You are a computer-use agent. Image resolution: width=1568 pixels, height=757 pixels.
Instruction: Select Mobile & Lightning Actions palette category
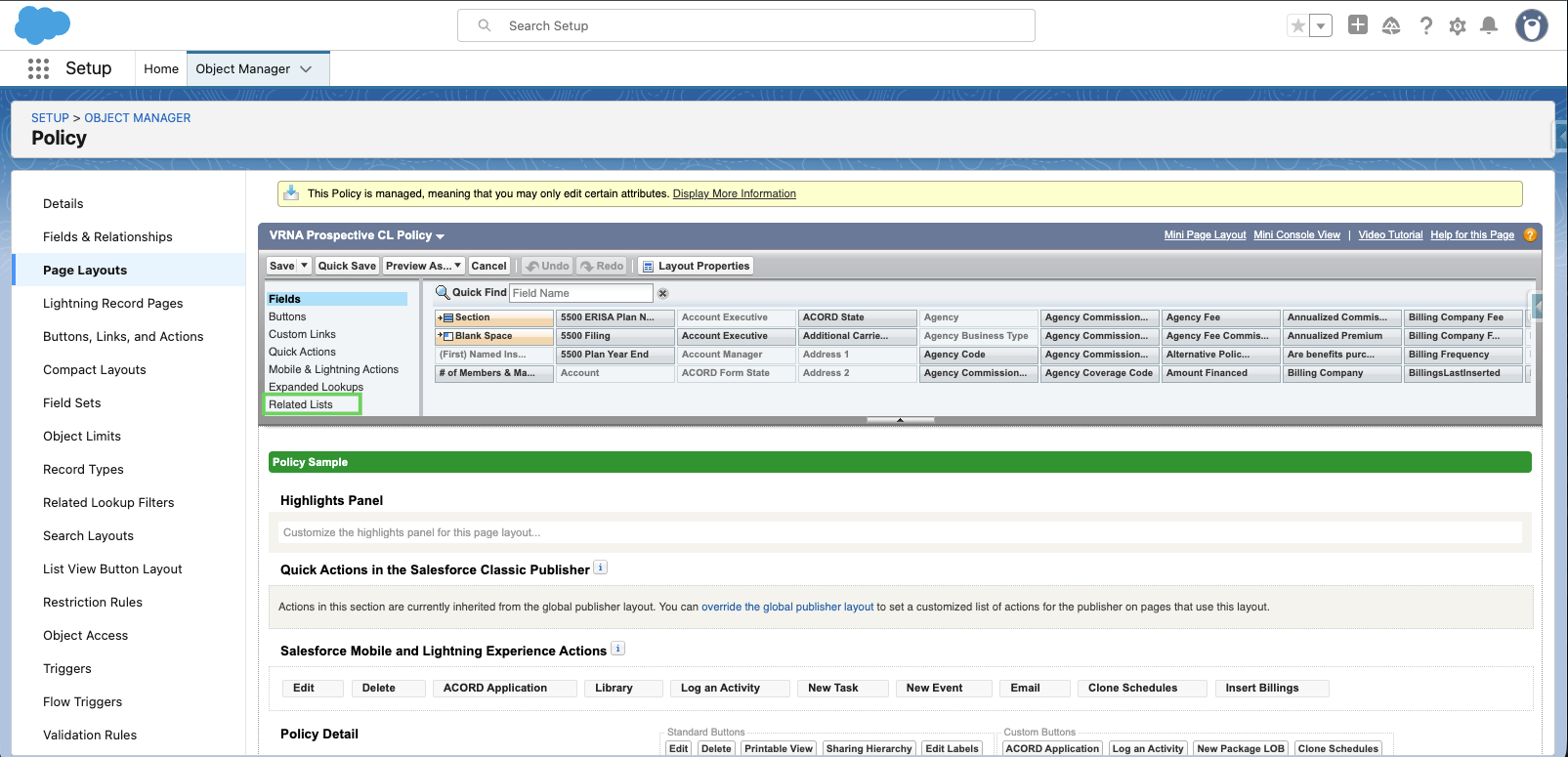[333, 369]
